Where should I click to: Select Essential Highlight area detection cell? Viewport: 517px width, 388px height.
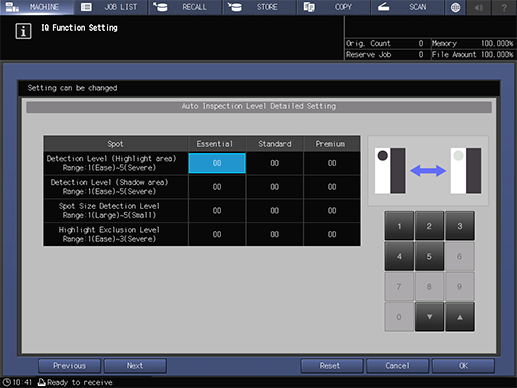(x=217, y=163)
